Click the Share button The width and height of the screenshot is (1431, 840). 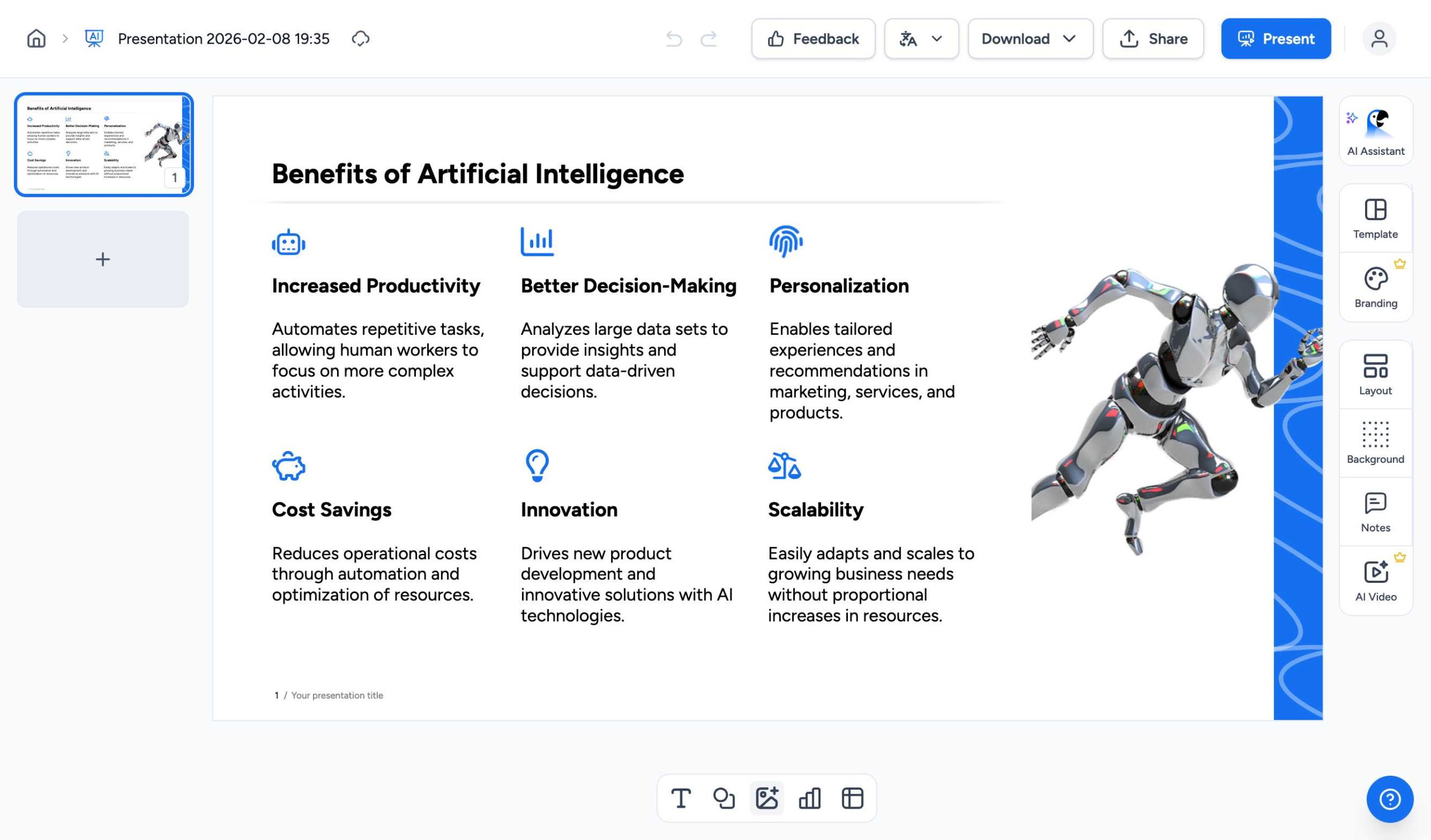pyautogui.click(x=1153, y=39)
